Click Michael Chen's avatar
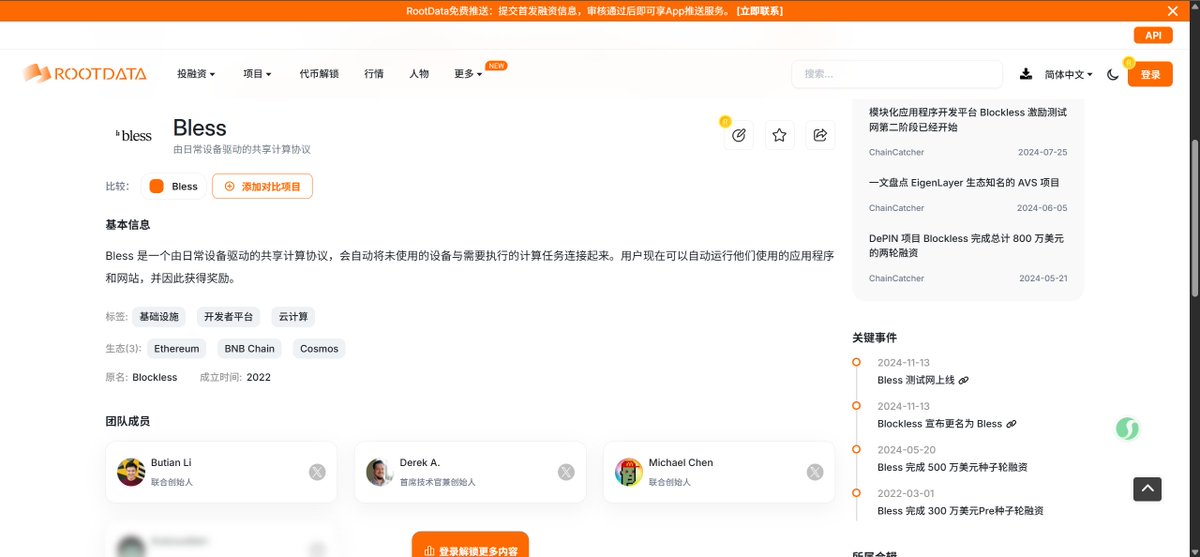The height and width of the screenshot is (557, 1200). click(629, 472)
